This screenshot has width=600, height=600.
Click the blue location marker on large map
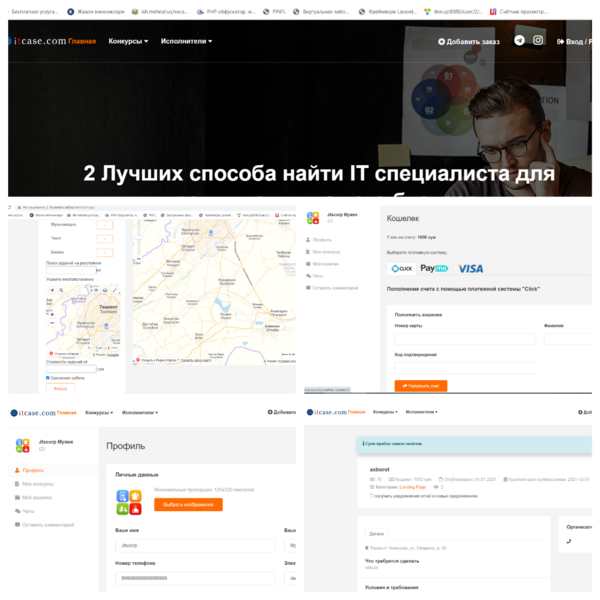click(211, 232)
